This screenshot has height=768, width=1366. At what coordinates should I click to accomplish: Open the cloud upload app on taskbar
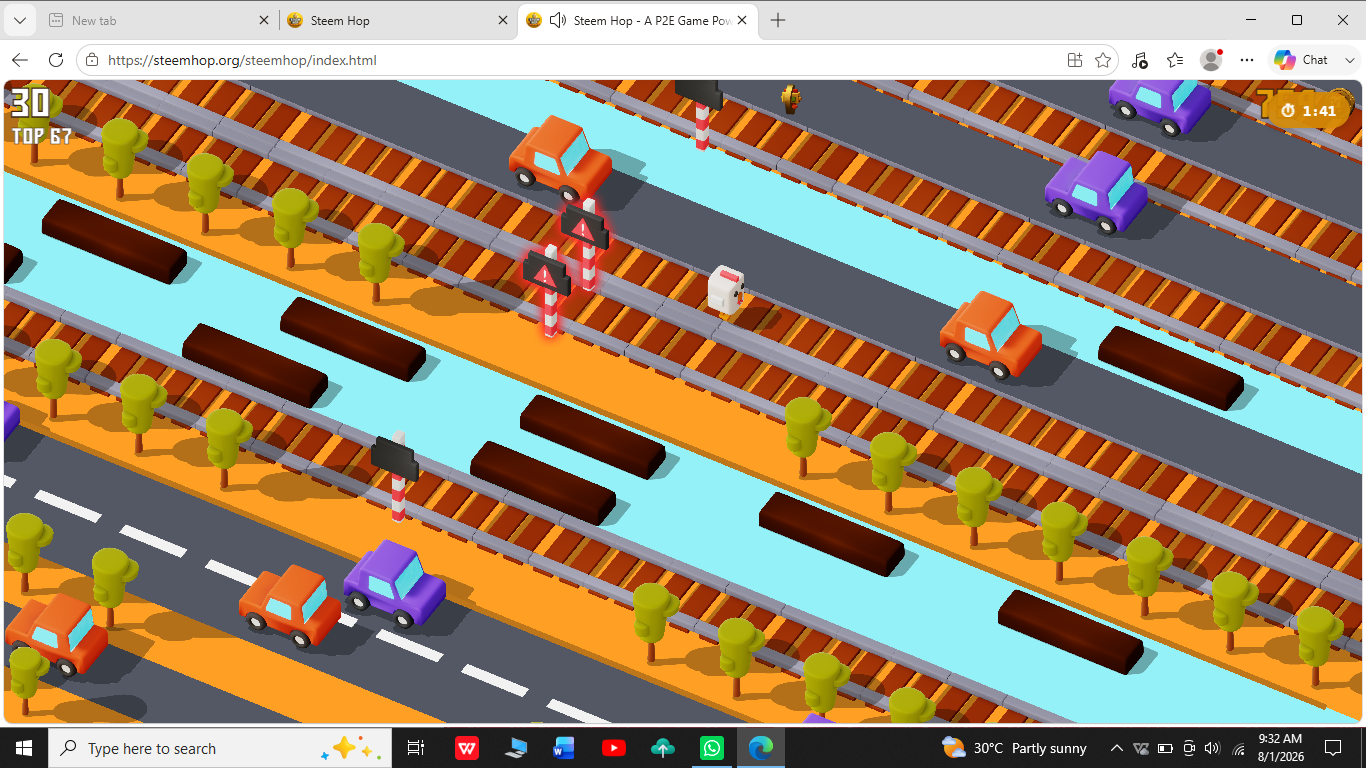tap(663, 748)
